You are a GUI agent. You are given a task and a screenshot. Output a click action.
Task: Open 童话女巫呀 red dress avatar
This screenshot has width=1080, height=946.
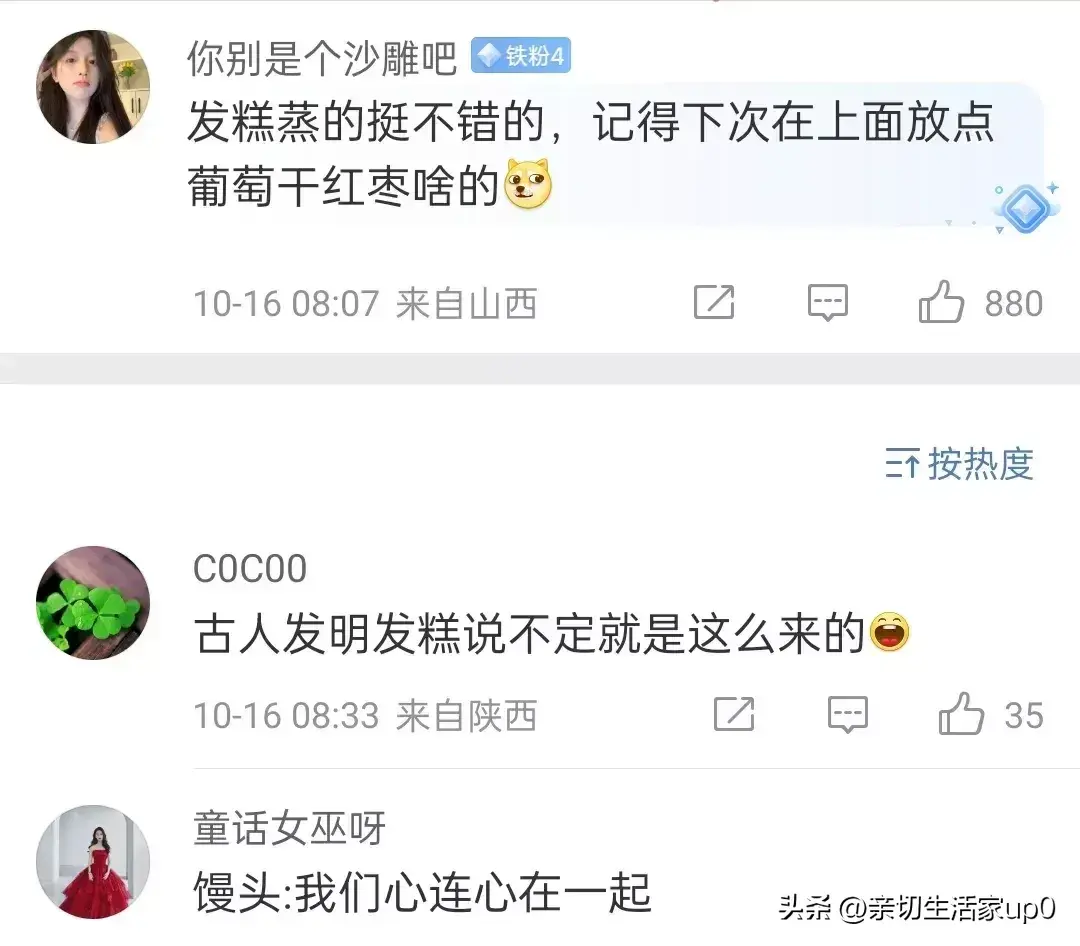[x=93, y=862]
